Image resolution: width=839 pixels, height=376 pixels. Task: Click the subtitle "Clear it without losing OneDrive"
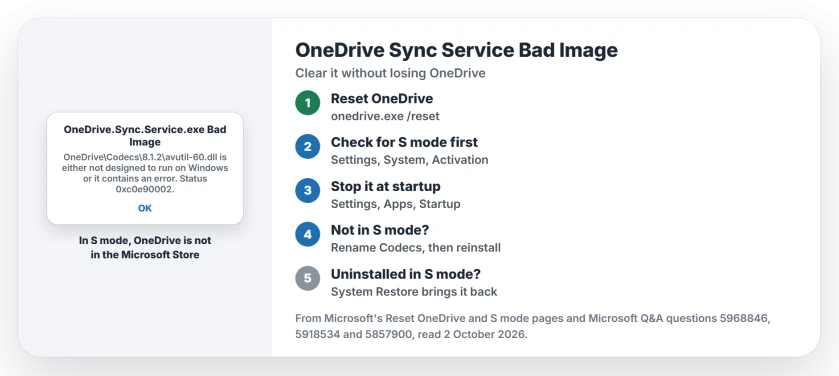click(390, 73)
